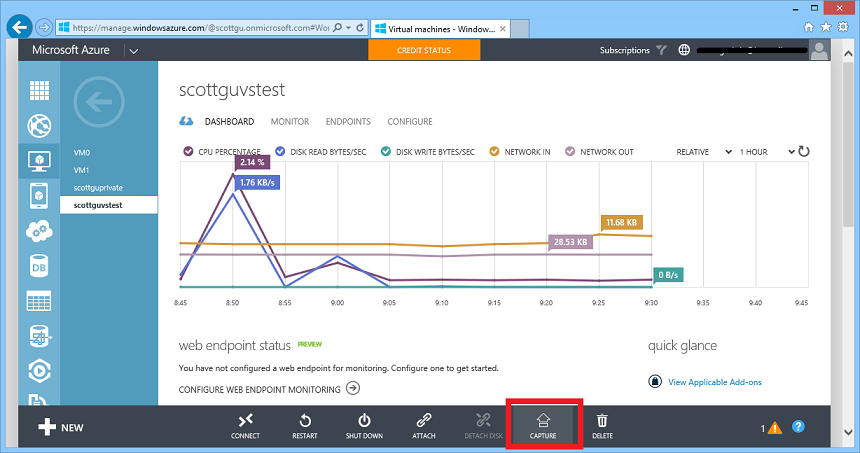Switch to the Dashboard tab
The width and height of the screenshot is (860, 453).
click(229, 122)
